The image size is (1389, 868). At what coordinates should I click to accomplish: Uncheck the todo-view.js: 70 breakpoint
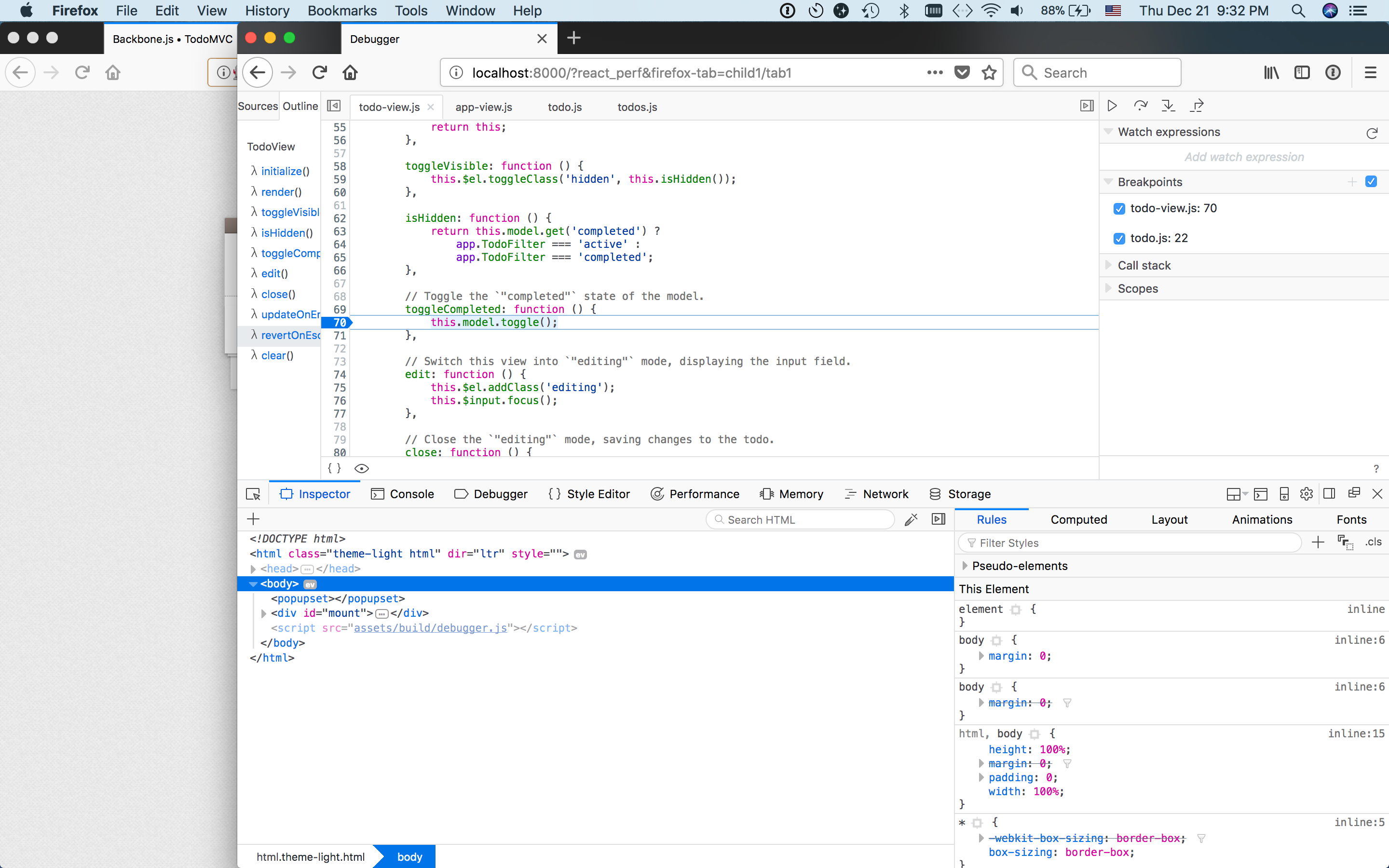click(x=1119, y=208)
